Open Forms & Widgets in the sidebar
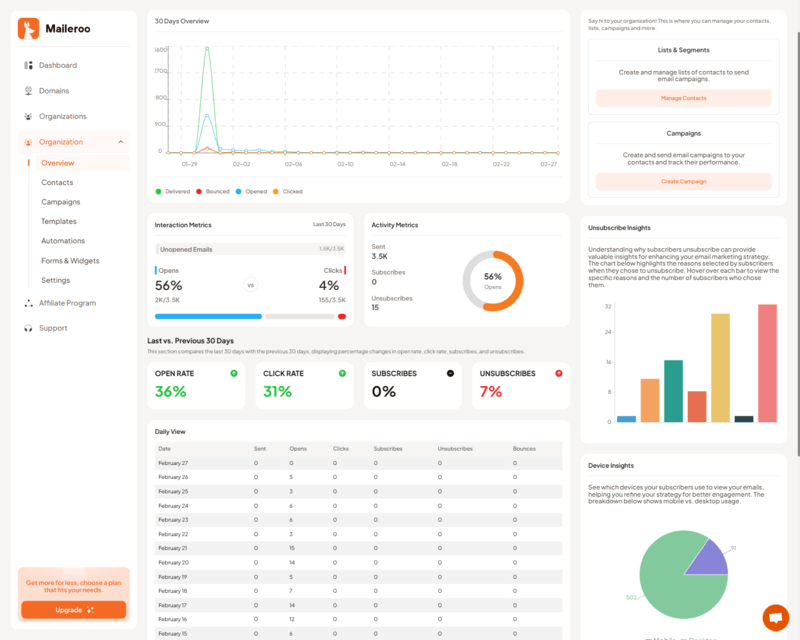800x640 pixels. pyautogui.click(x=70, y=261)
